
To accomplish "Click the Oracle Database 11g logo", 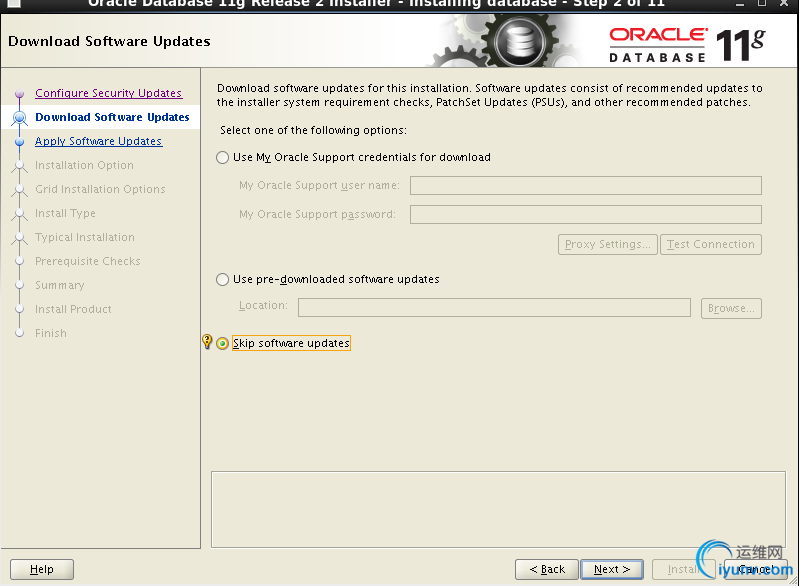I will coord(687,45).
